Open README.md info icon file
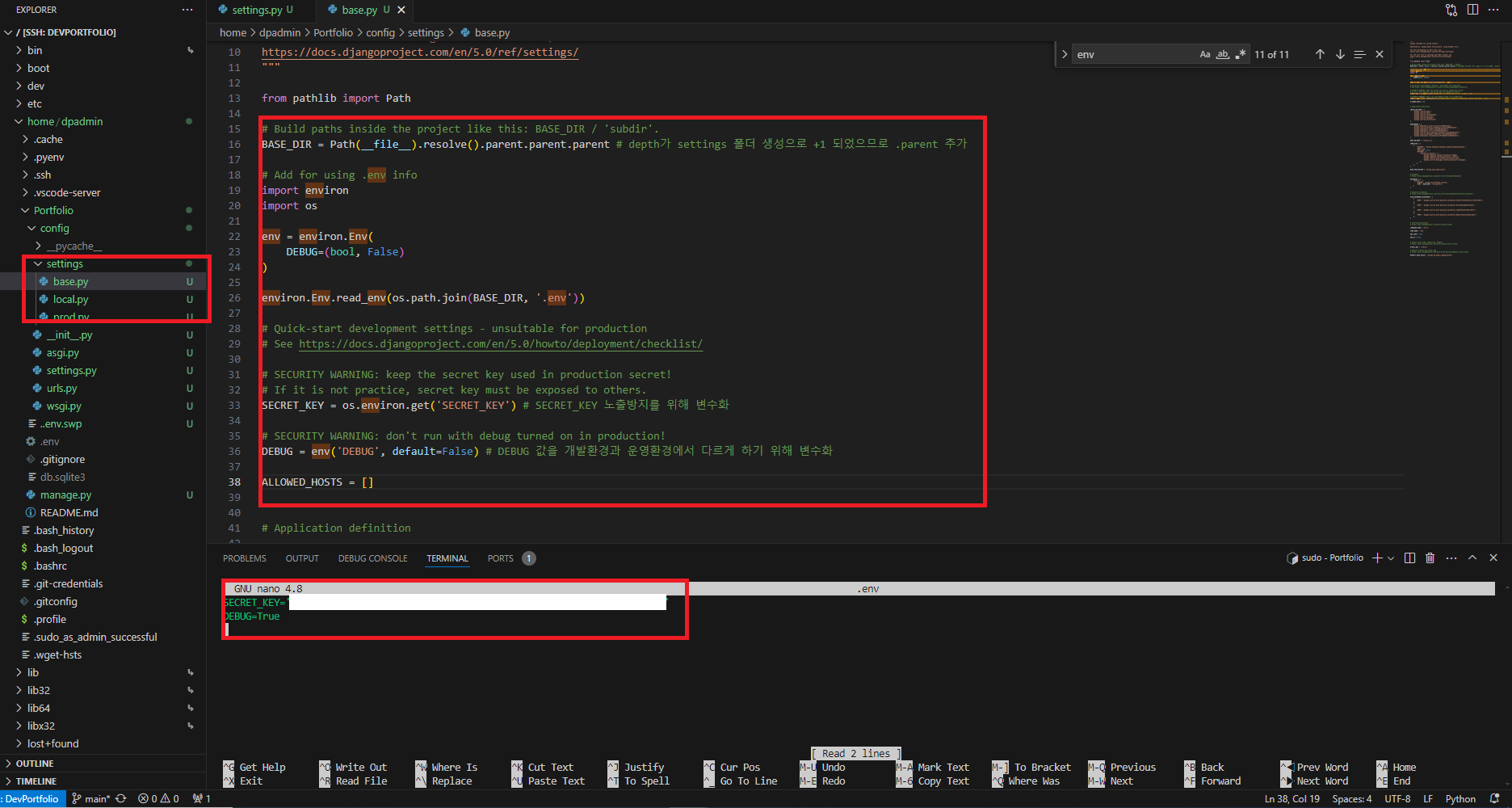The height and width of the screenshot is (808, 1512). 69,512
